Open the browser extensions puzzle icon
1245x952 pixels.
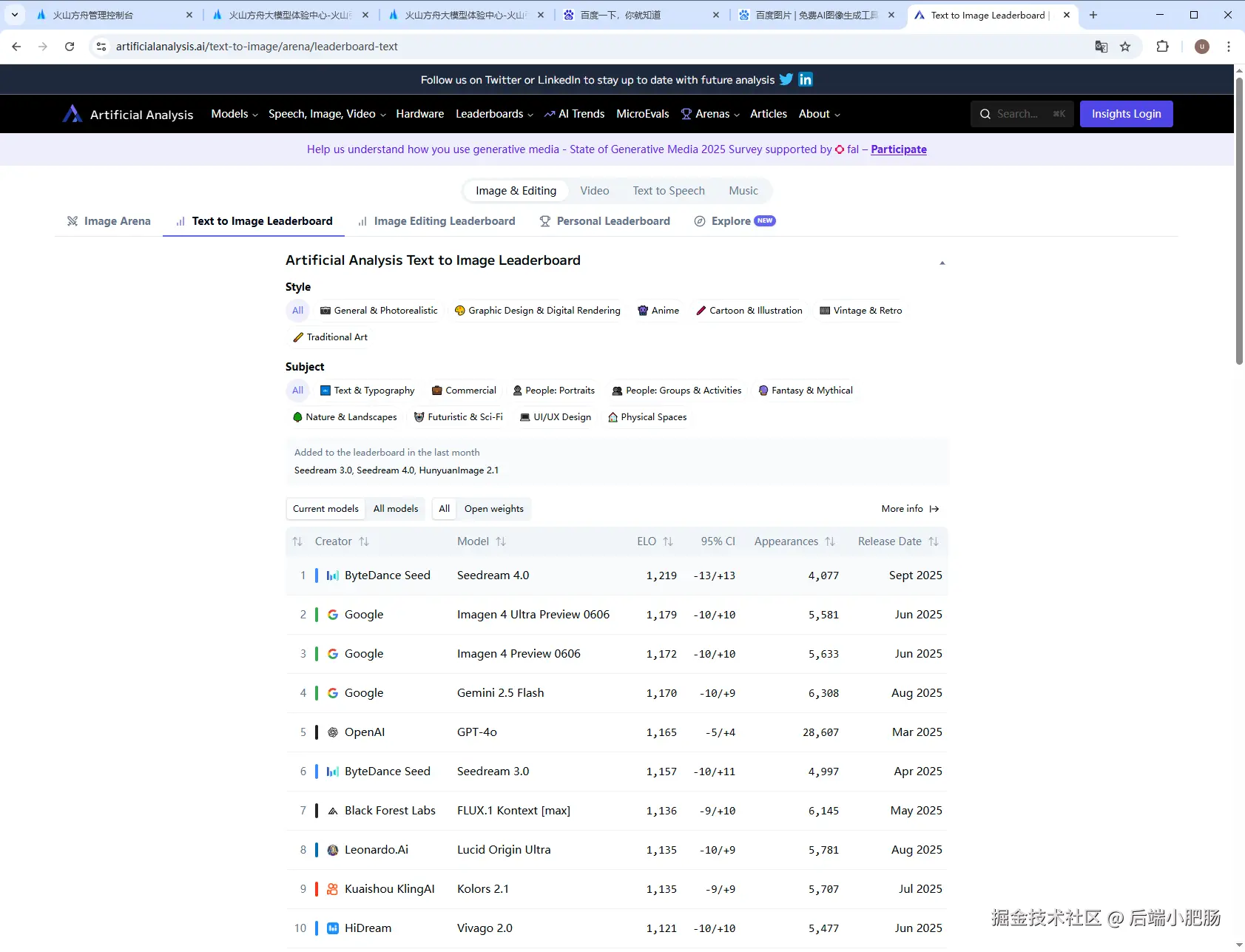[1163, 47]
